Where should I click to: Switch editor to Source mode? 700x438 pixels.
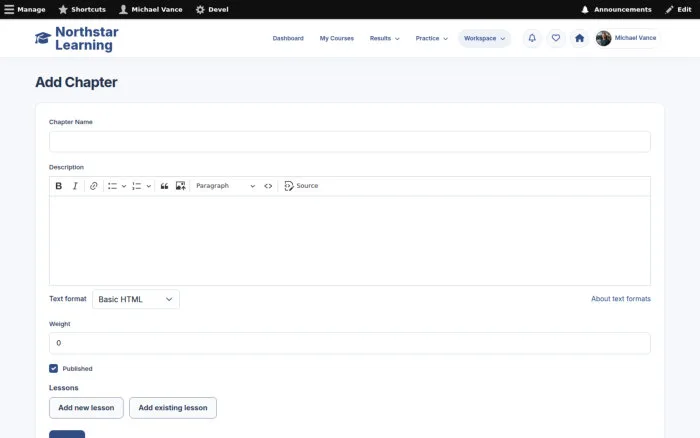tap(301, 186)
